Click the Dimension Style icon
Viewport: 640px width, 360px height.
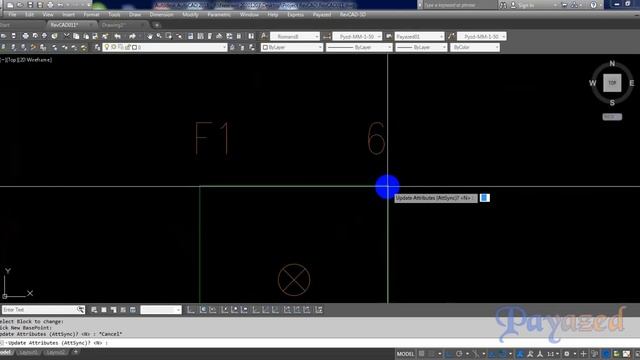coord(327,36)
